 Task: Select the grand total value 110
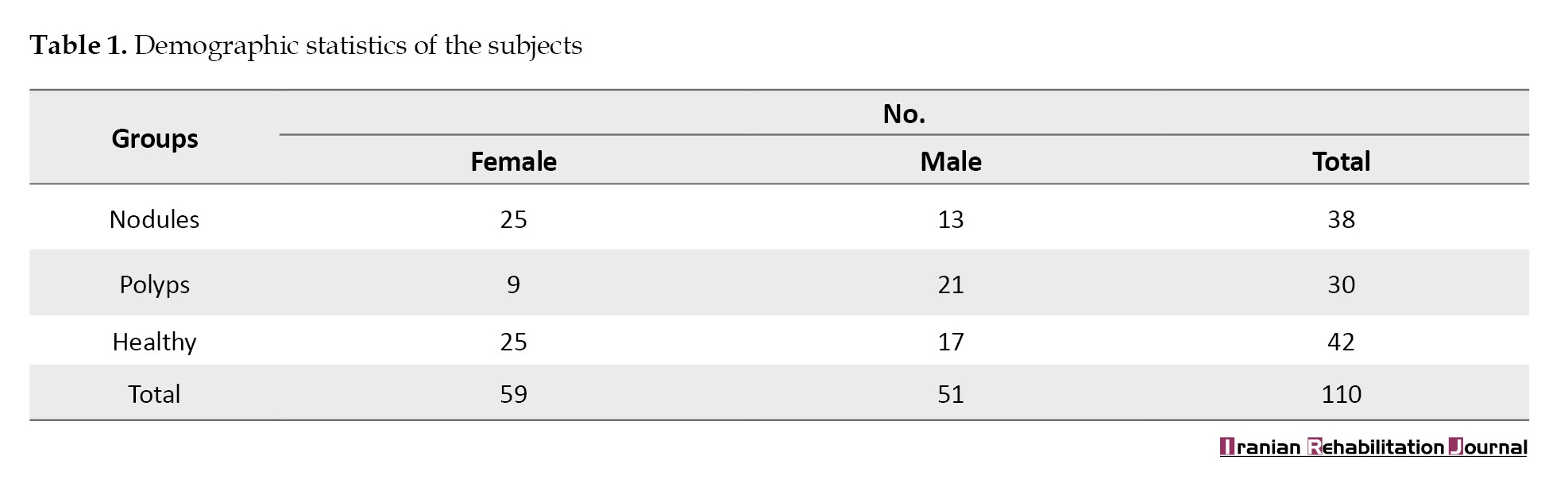pos(1341,394)
